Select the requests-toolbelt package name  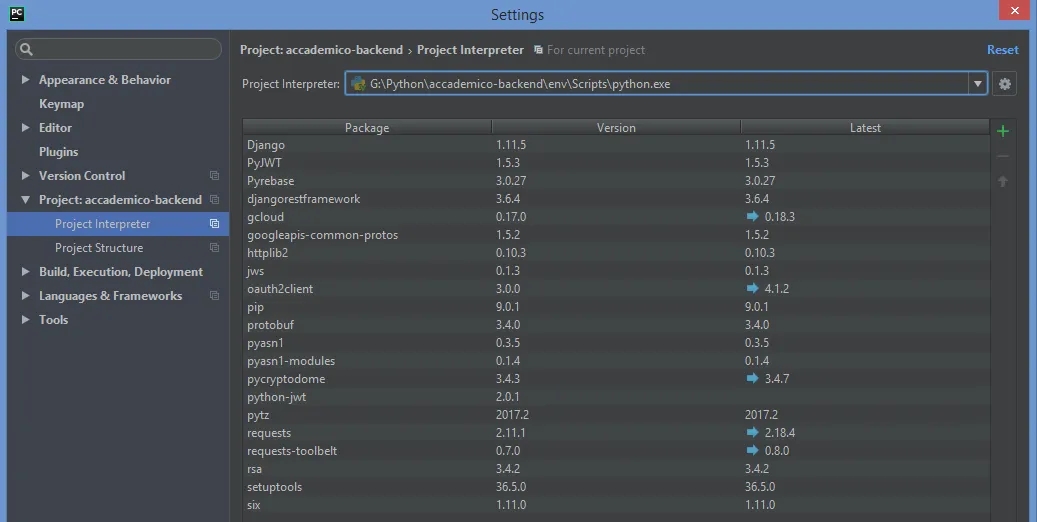tap(292, 451)
